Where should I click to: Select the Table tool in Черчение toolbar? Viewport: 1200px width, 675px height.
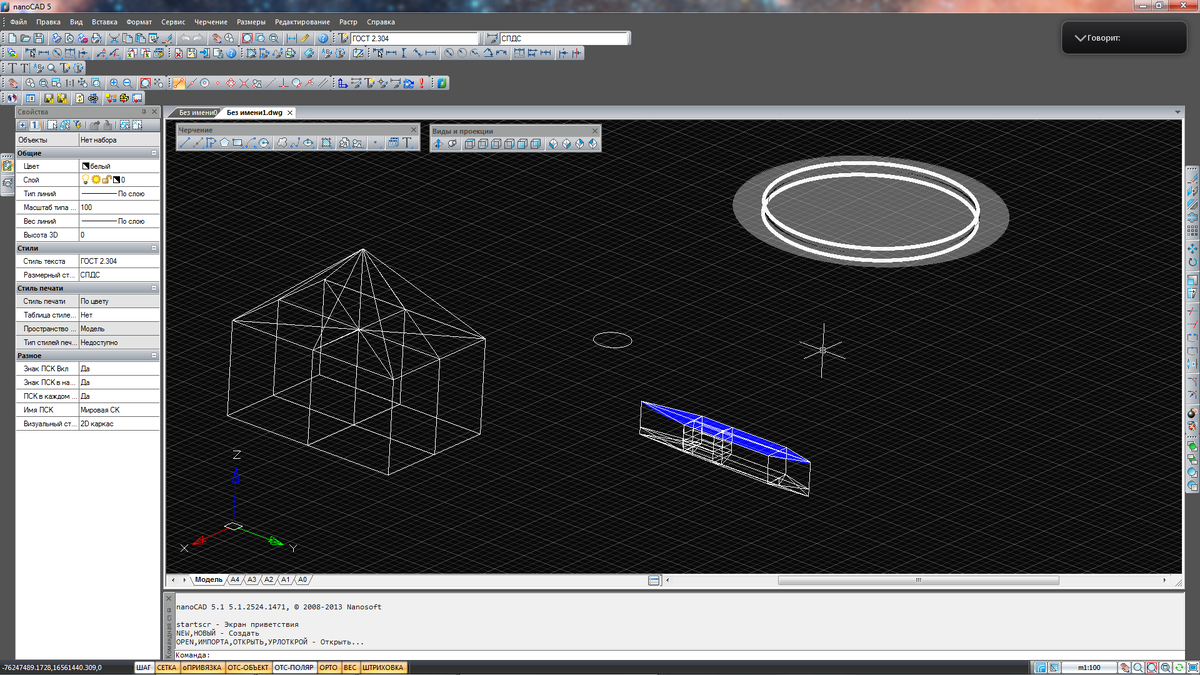tap(392, 143)
